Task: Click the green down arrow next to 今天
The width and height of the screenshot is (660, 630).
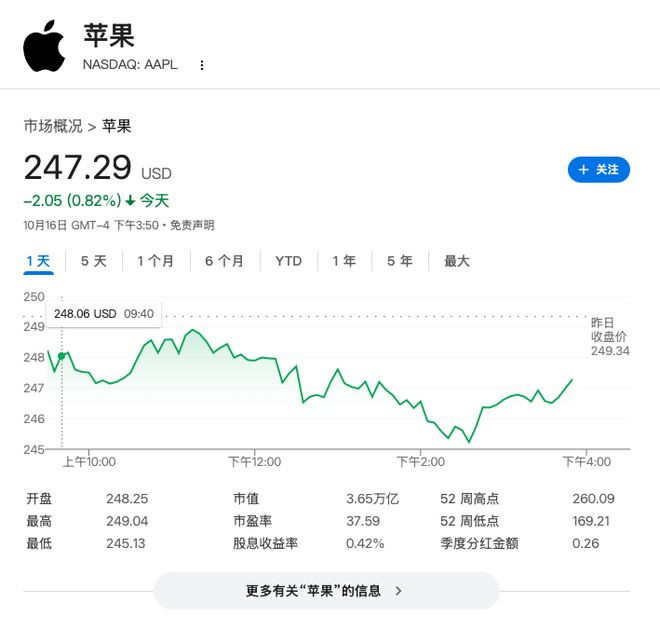Action: point(130,200)
